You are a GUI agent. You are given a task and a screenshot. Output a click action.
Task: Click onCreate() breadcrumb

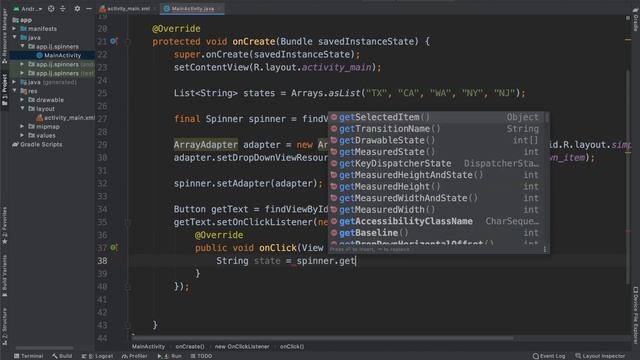pyautogui.click(x=190, y=347)
